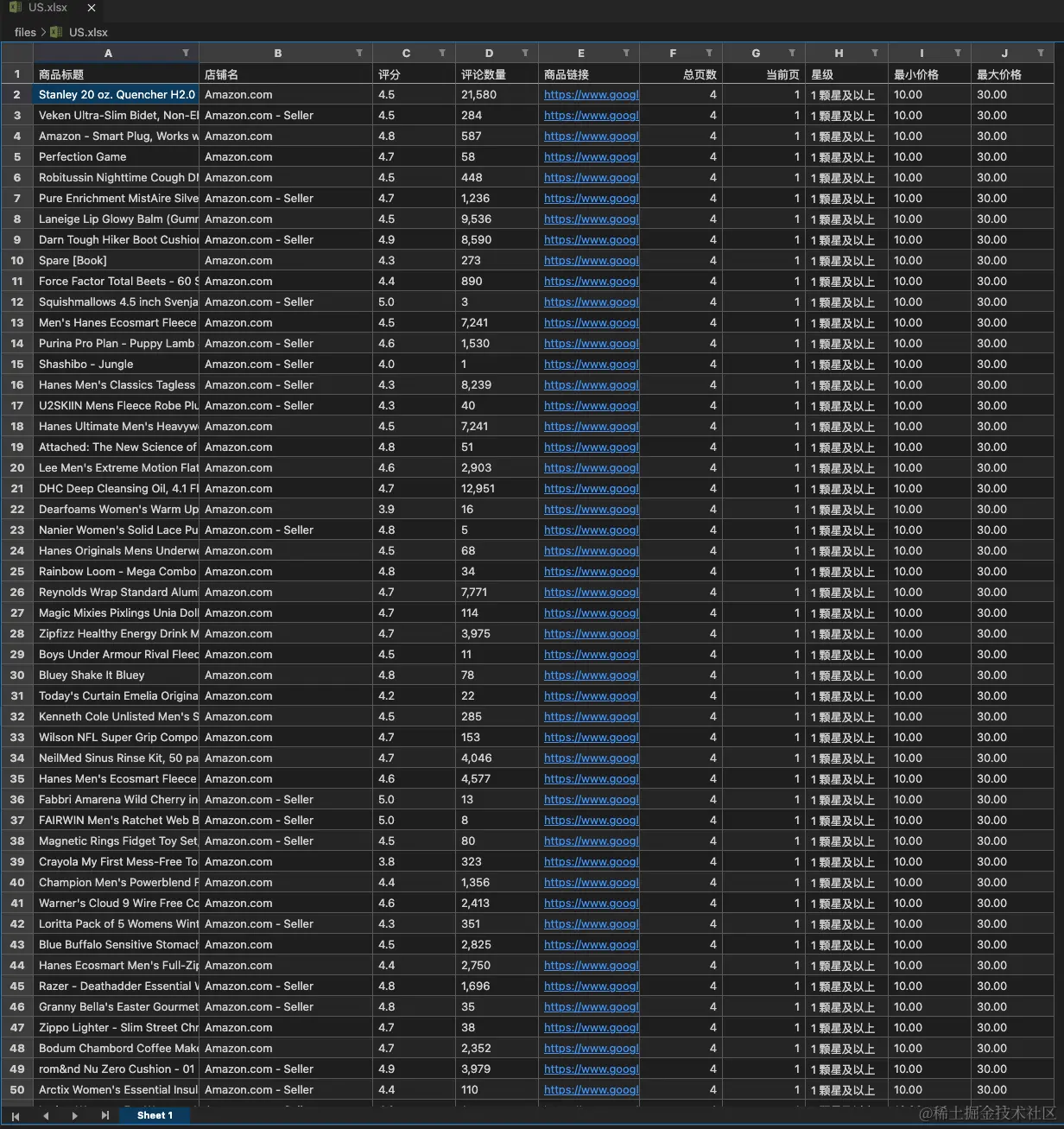Select review count cell '12,951'
Viewport: 1064px width, 1129px height.
coord(497,489)
